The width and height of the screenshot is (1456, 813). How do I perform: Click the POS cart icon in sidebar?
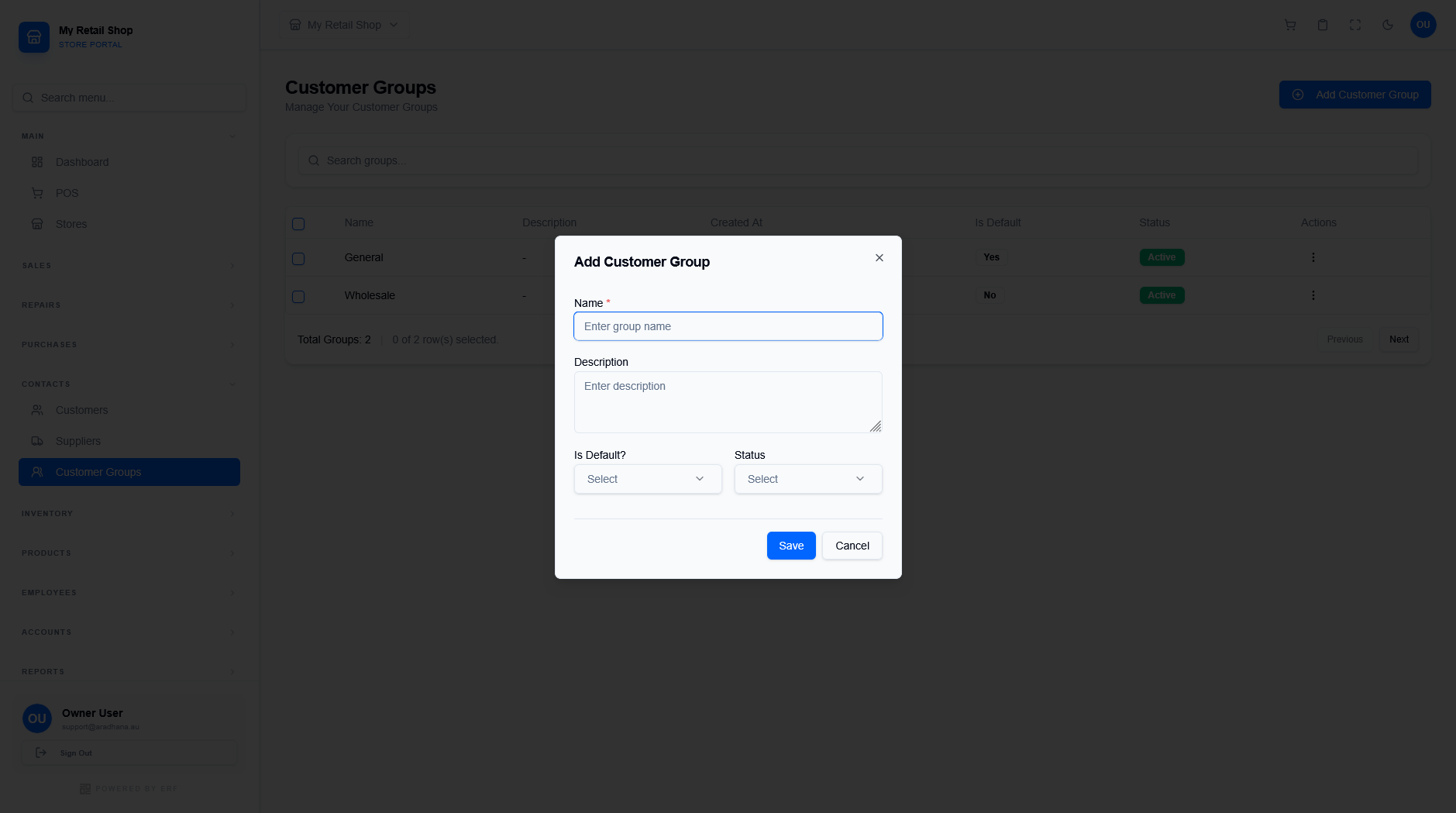(x=37, y=193)
